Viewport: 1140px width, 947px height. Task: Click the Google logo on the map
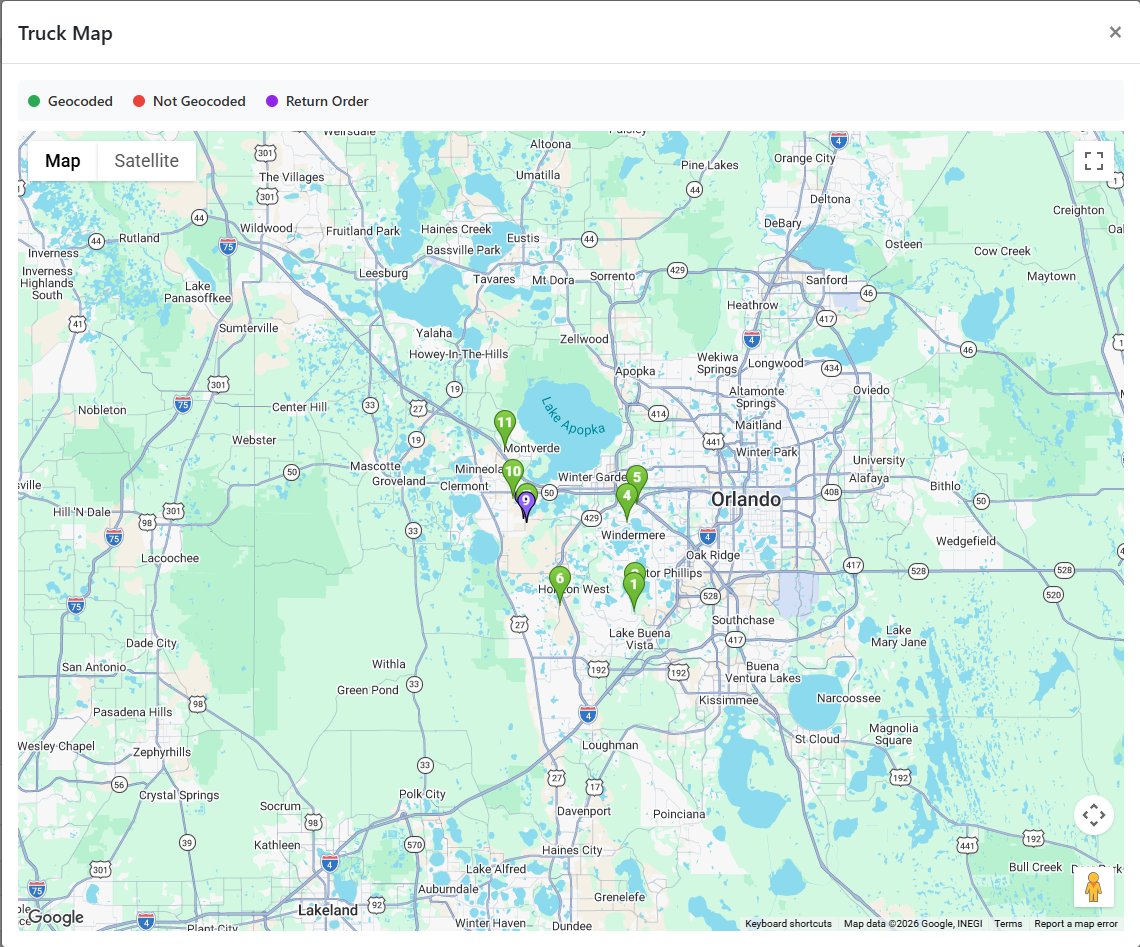pos(56,917)
